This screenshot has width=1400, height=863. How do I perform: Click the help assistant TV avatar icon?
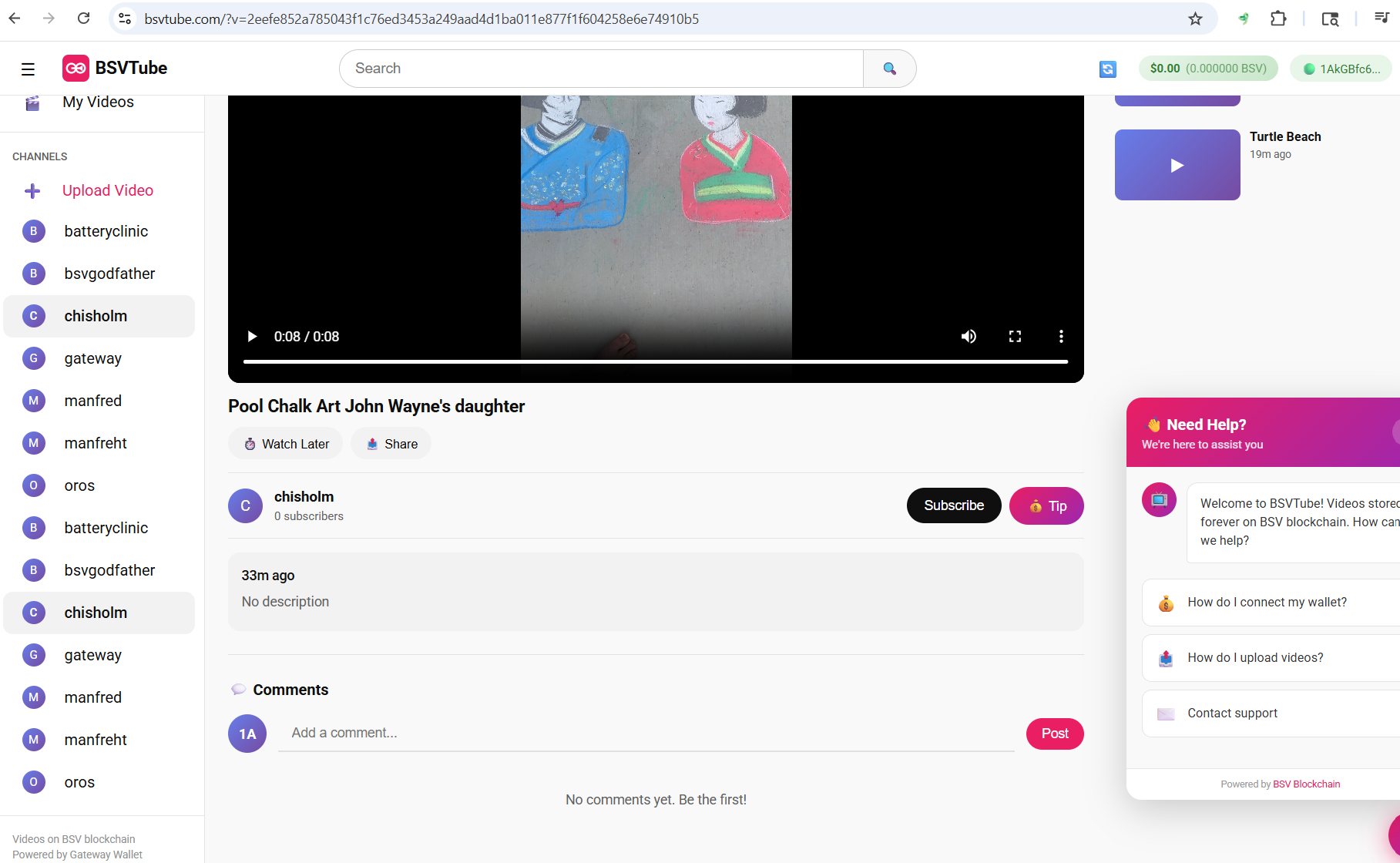[x=1159, y=500]
